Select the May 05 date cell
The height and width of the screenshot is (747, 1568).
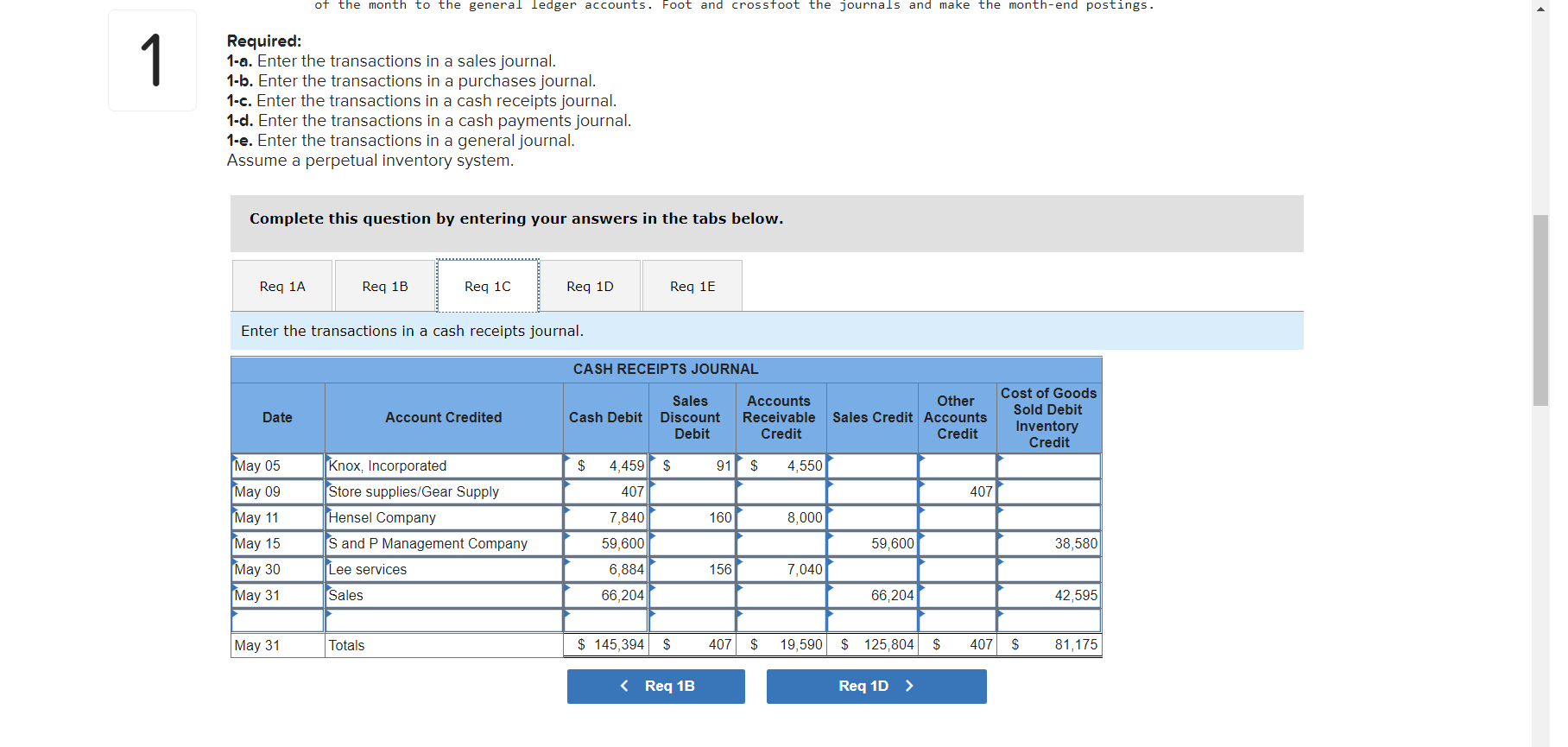tap(278, 465)
